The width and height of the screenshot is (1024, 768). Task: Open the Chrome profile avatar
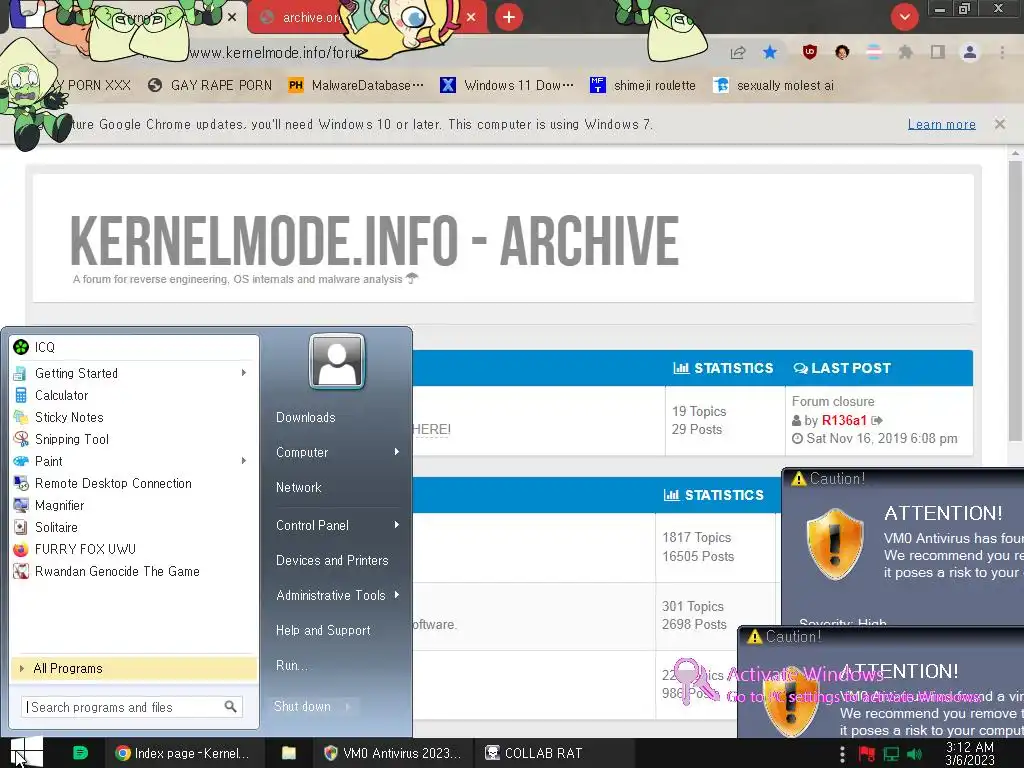(x=970, y=52)
